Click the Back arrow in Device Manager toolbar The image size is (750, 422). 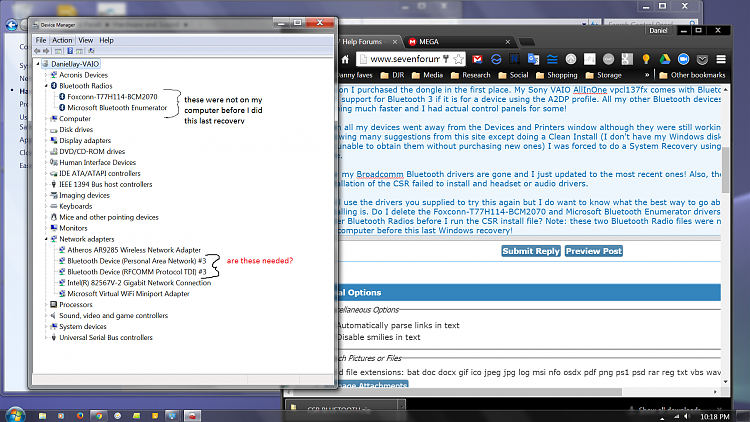[x=37, y=51]
